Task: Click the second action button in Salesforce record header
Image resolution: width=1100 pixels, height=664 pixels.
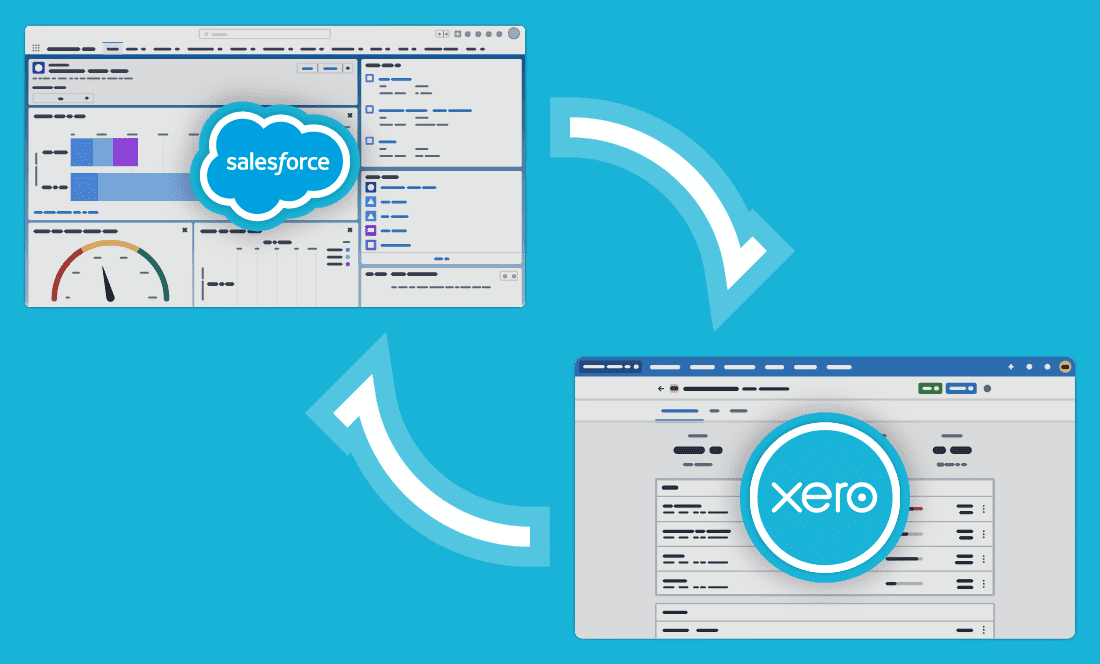Action: [330, 68]
